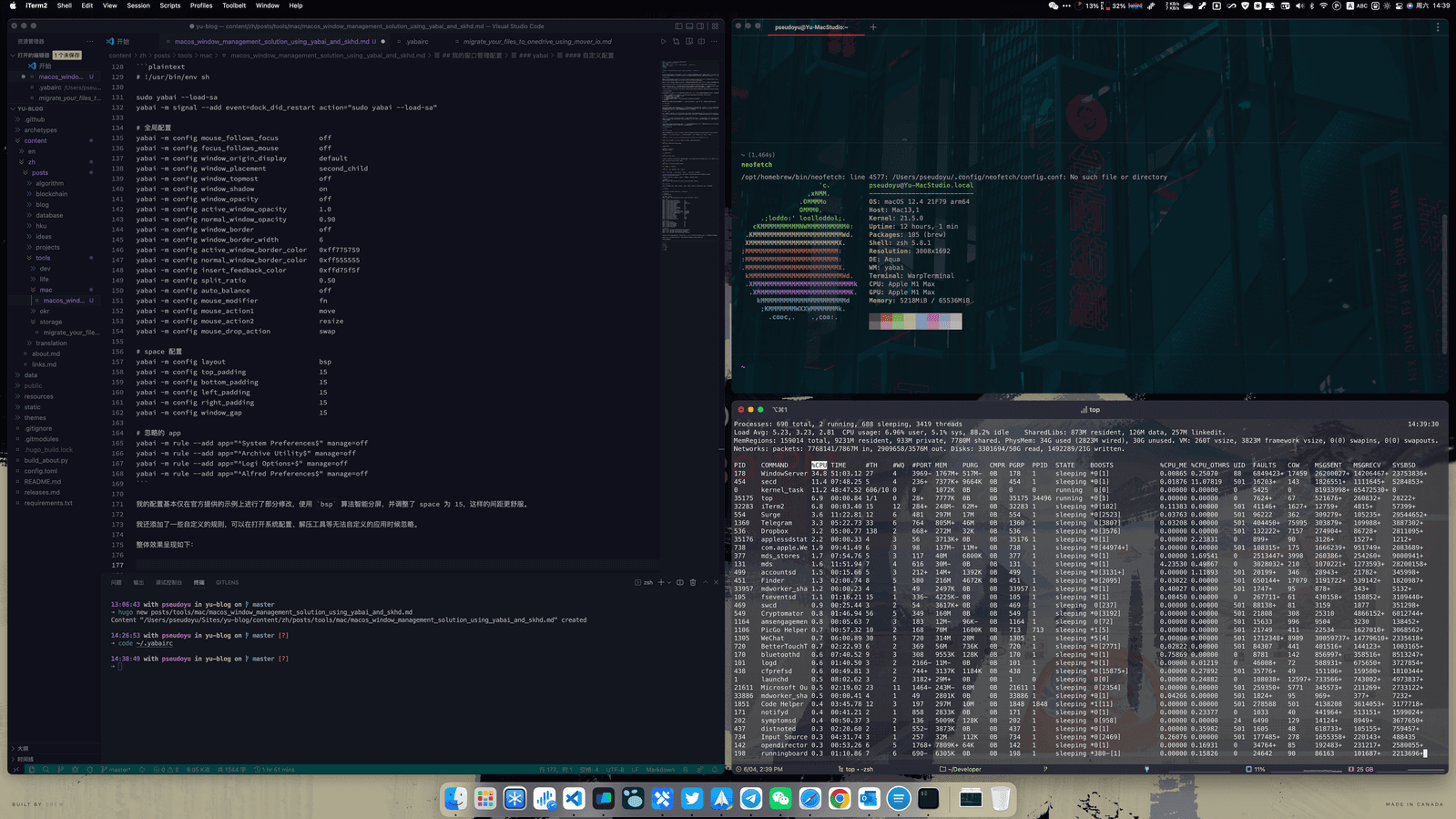Open the Profiles menu in menu bar

coord(201,5)
